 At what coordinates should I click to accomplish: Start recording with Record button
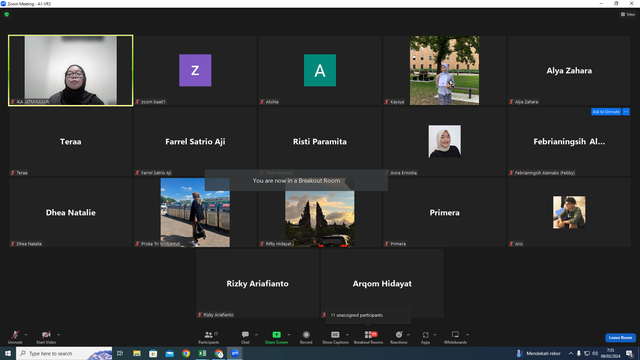(306, 337)
